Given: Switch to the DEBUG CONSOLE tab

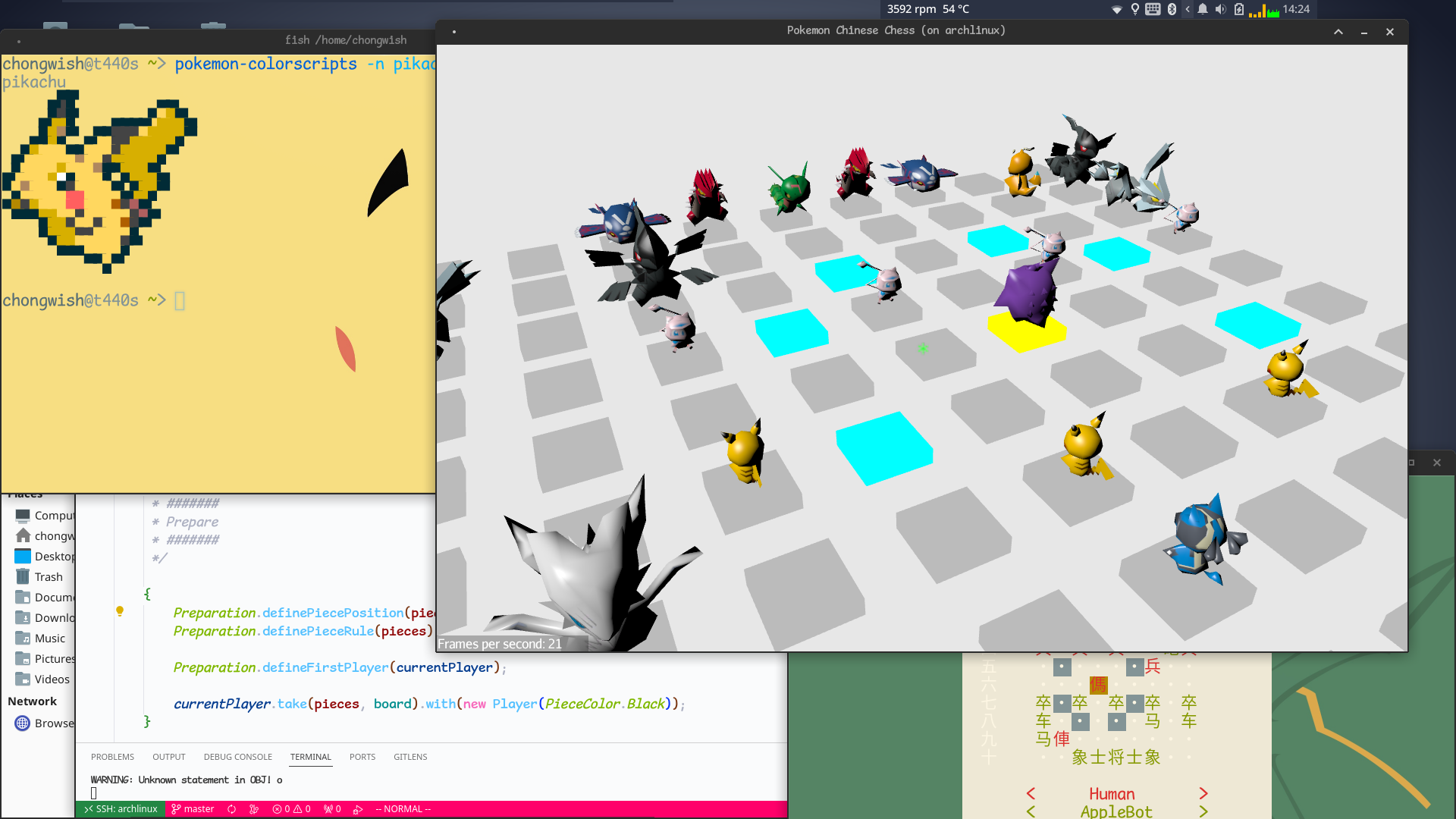Looking at the screenshot, I should click(x=237, y=757).
